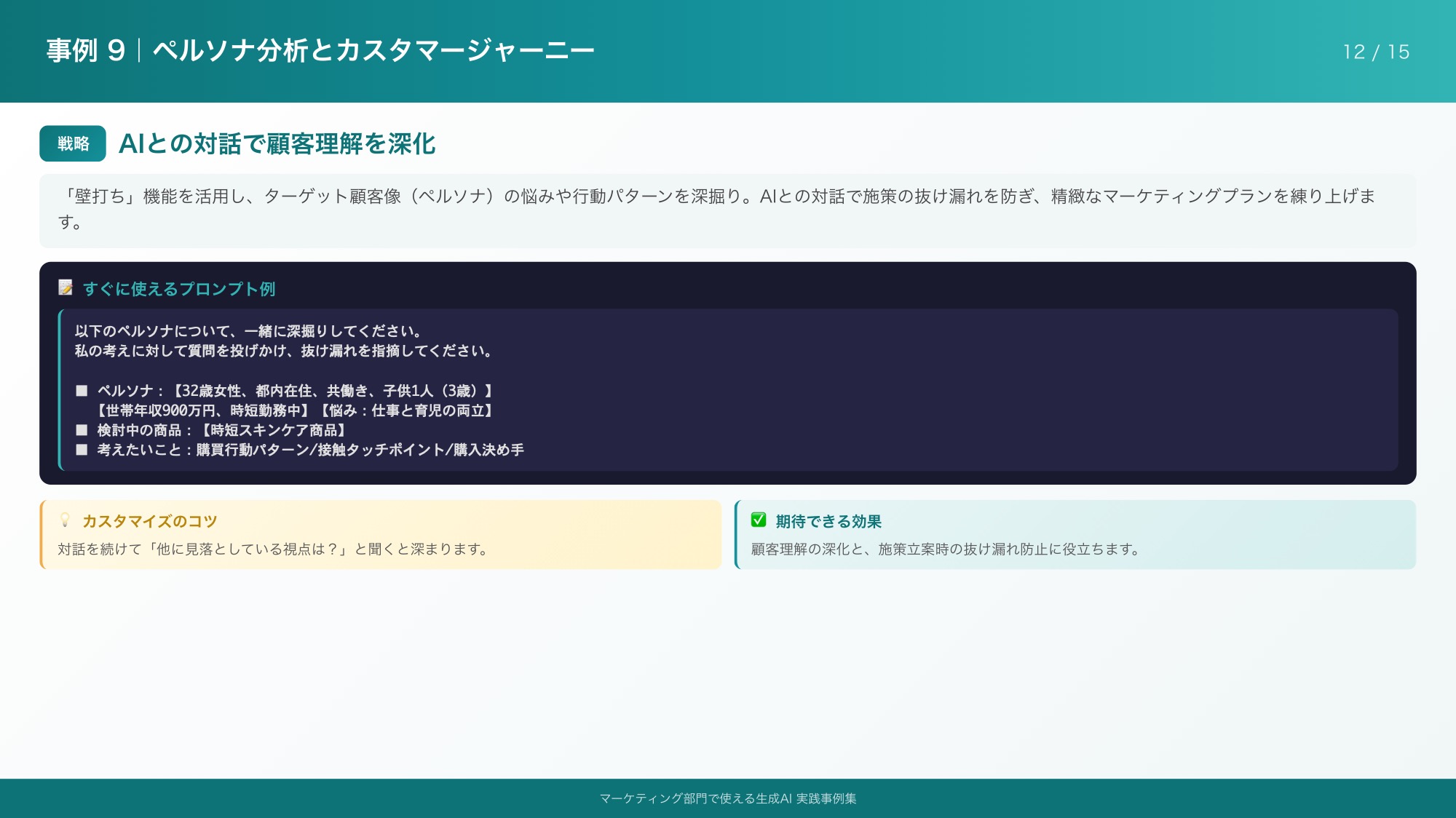Click the tip 対話を続けて「他に見落としている視点は？」
The height and width of the screenshot is (818, 1456).
click(x=273, y=549)
